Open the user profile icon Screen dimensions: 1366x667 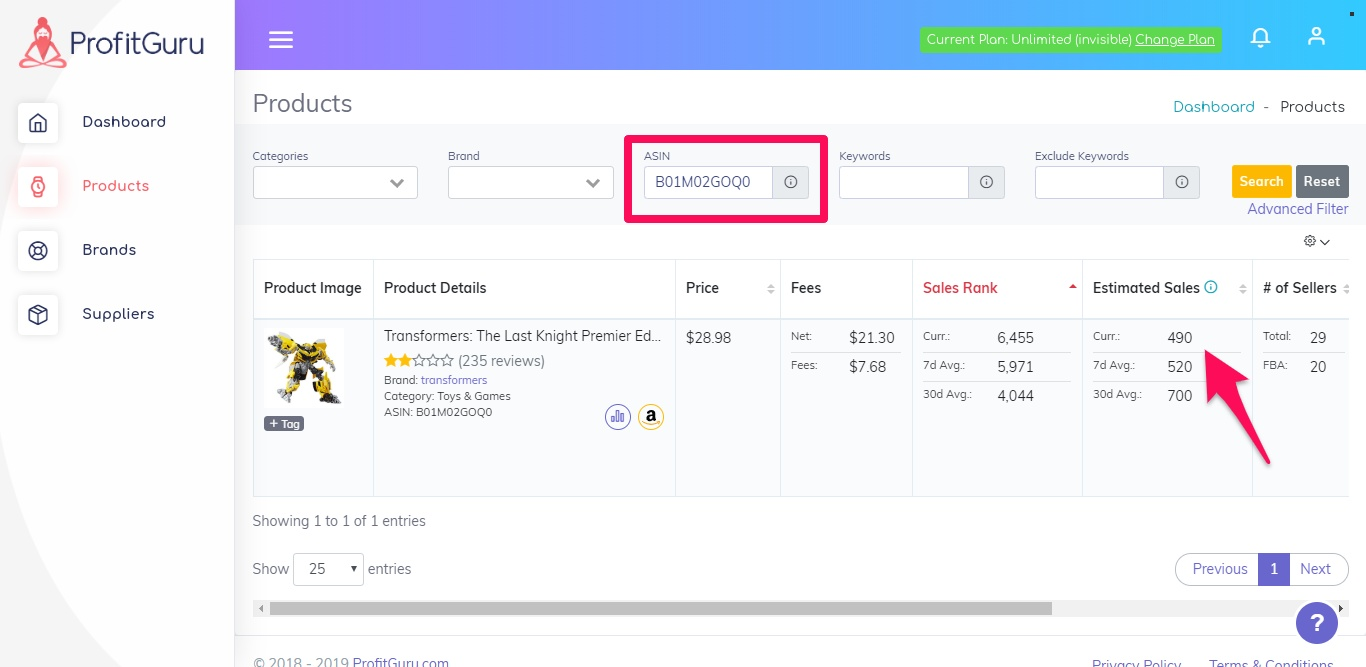point(1316,37)
